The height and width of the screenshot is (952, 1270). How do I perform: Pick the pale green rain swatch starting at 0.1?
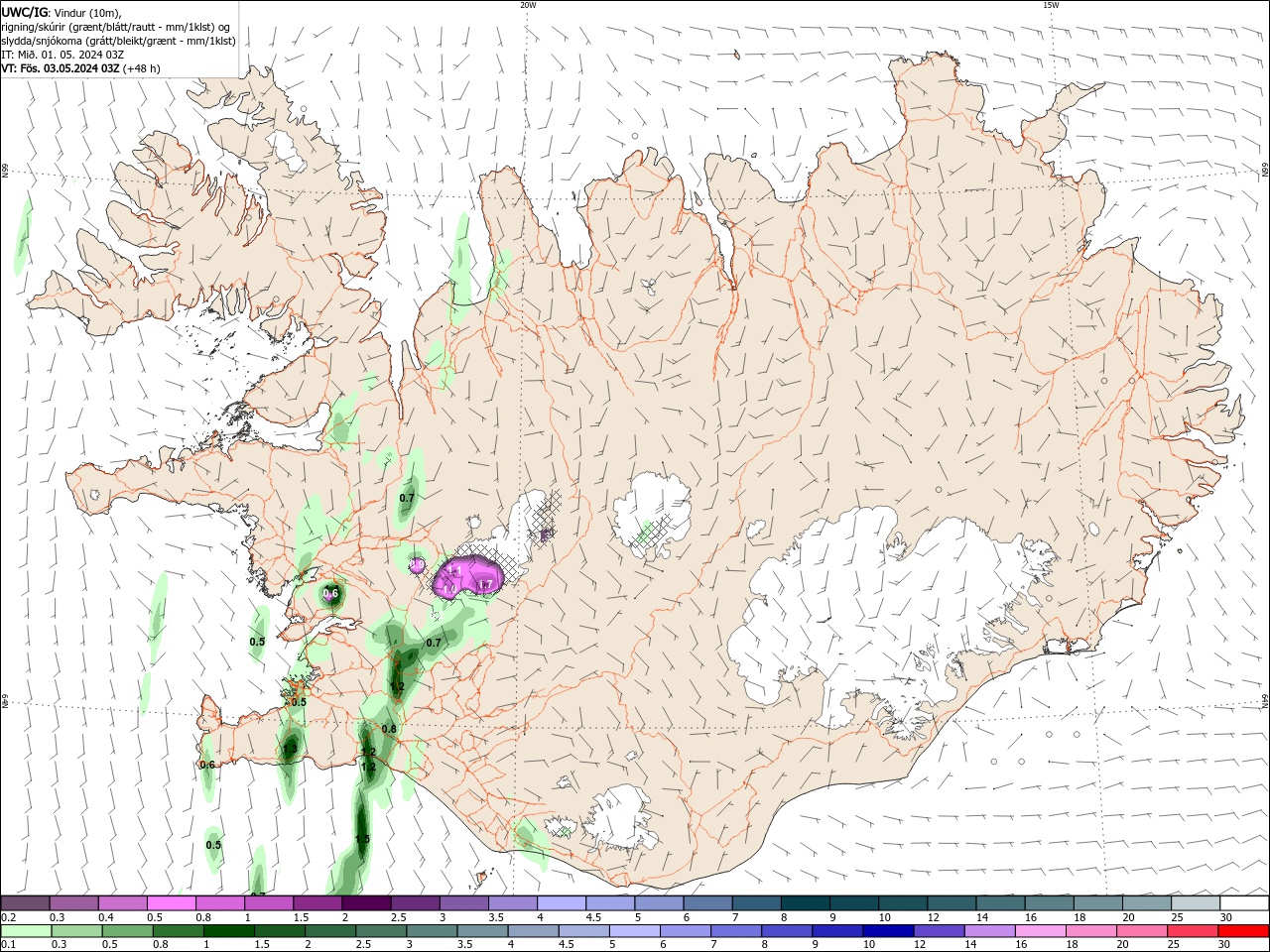click(26, 931)
